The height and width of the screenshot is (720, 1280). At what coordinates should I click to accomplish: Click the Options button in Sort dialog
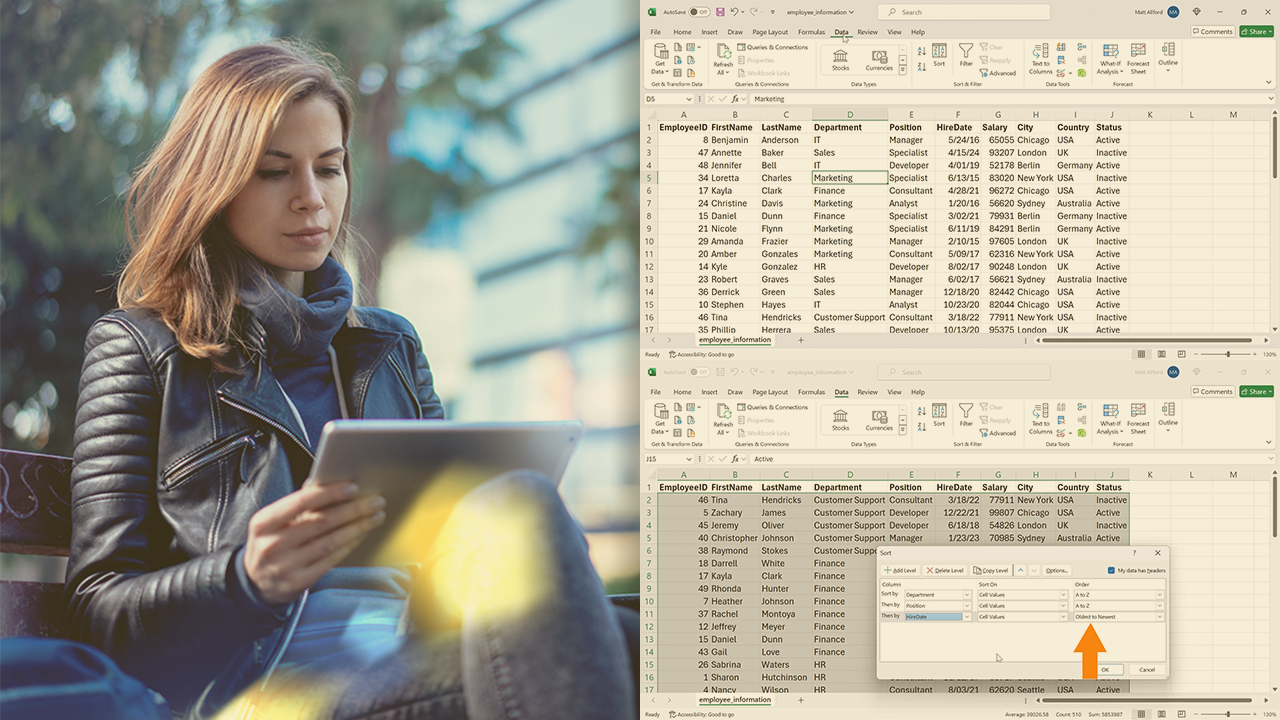[1057, 570]
